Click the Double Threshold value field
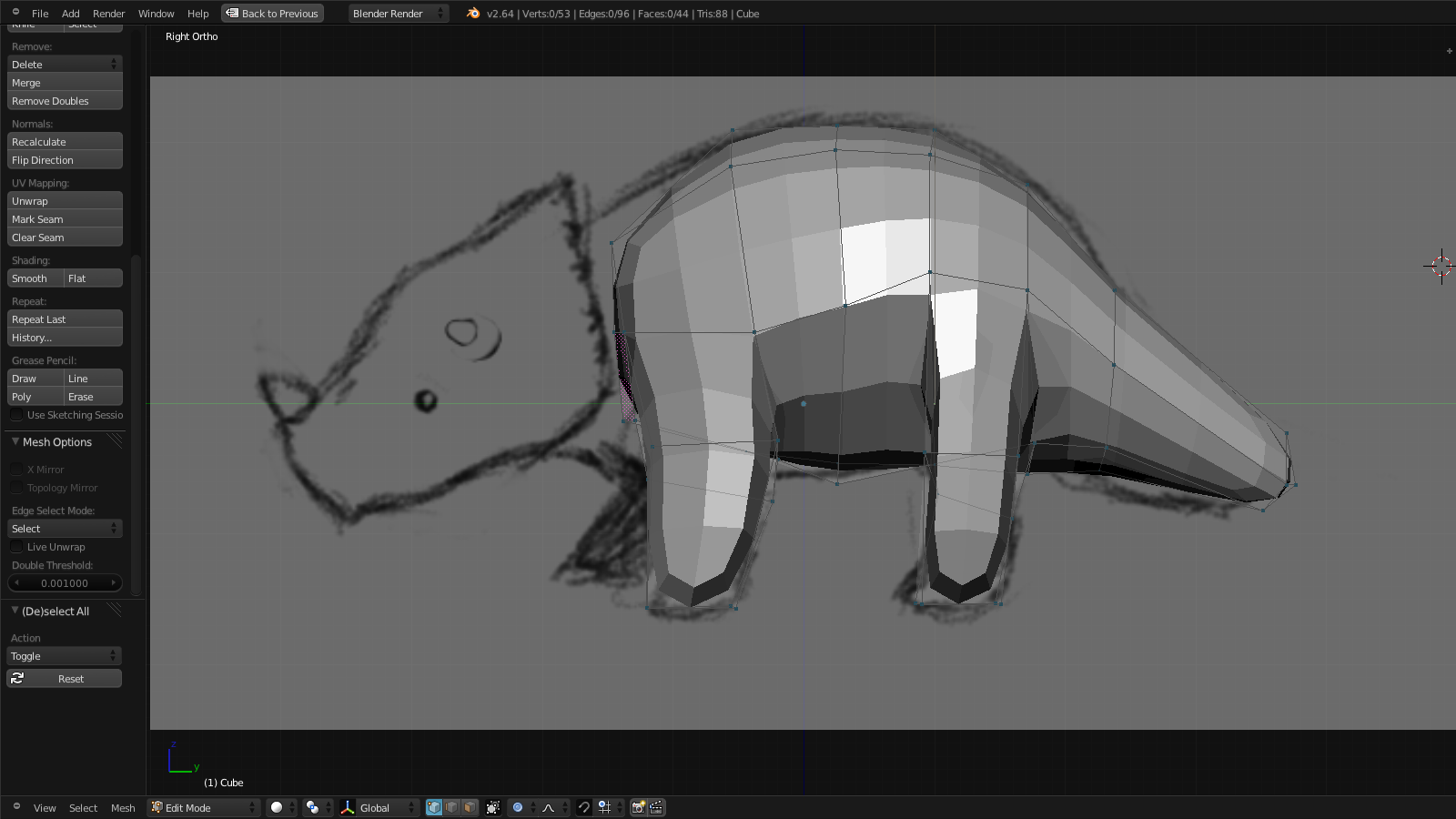Viewport: 1456px width, 819px height. [65, 583]
